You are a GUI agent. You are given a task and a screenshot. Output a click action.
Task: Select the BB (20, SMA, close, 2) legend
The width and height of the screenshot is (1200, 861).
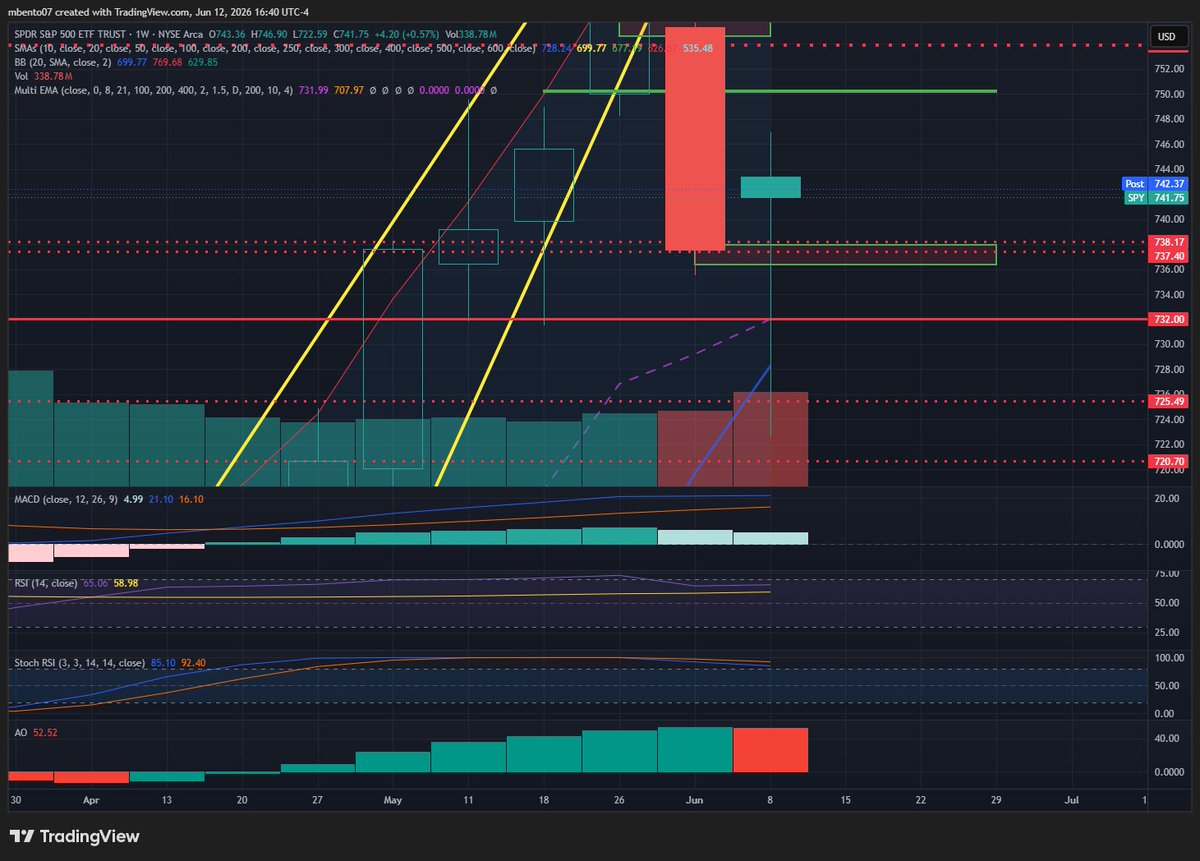pyautogui.click(x=62, y=61)
